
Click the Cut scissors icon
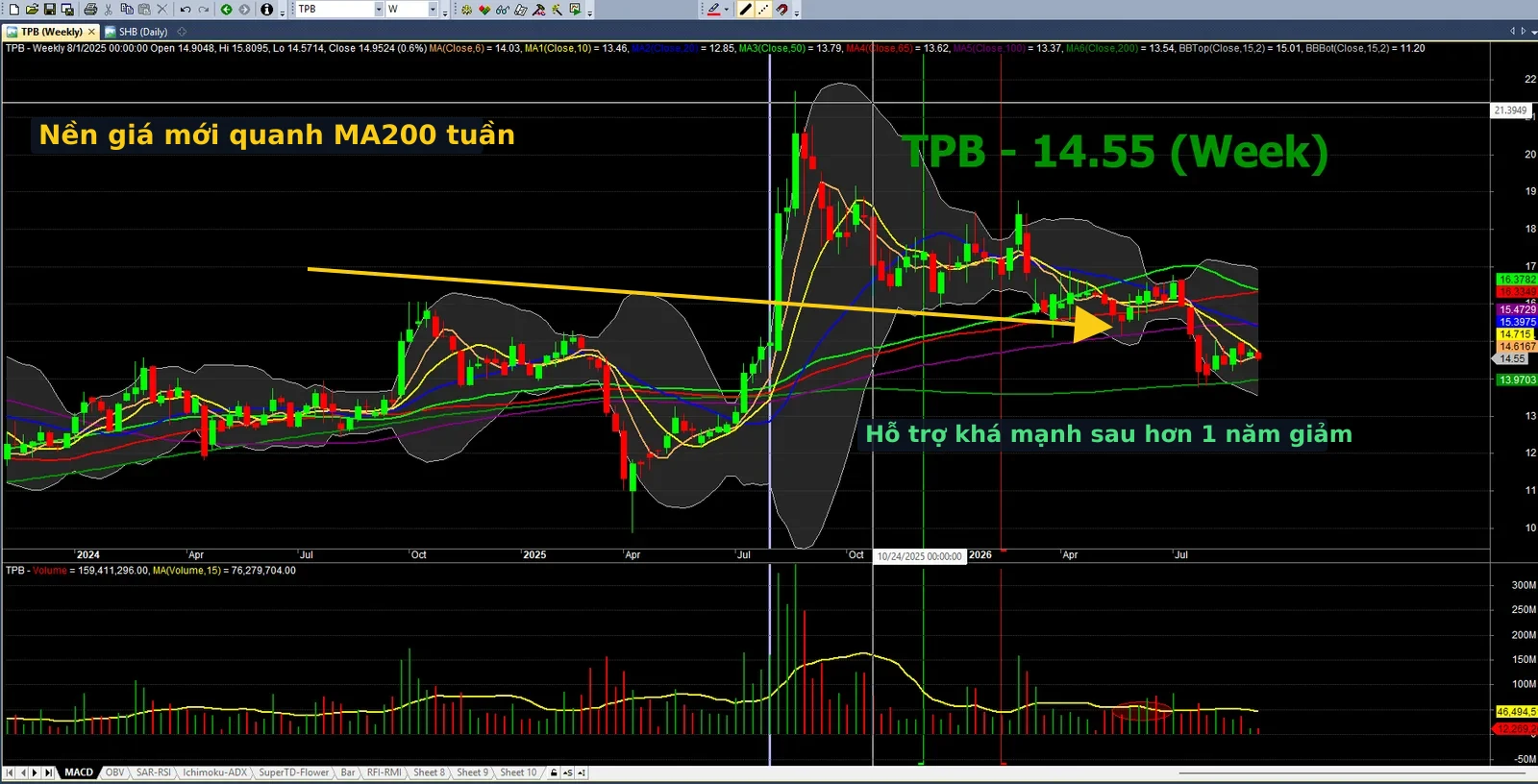[x=109, y=10]
